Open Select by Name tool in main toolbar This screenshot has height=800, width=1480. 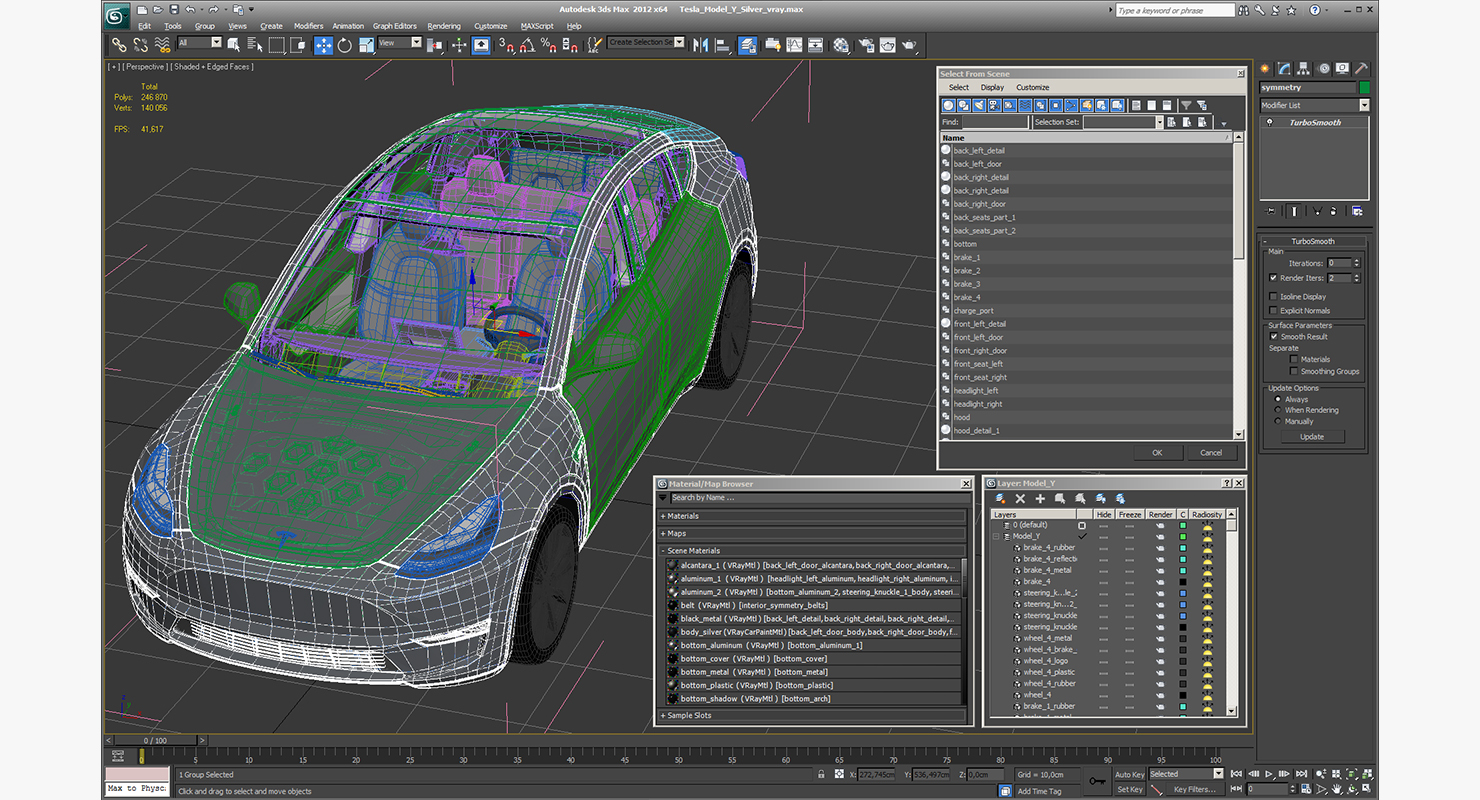click(x=254, y=45)
